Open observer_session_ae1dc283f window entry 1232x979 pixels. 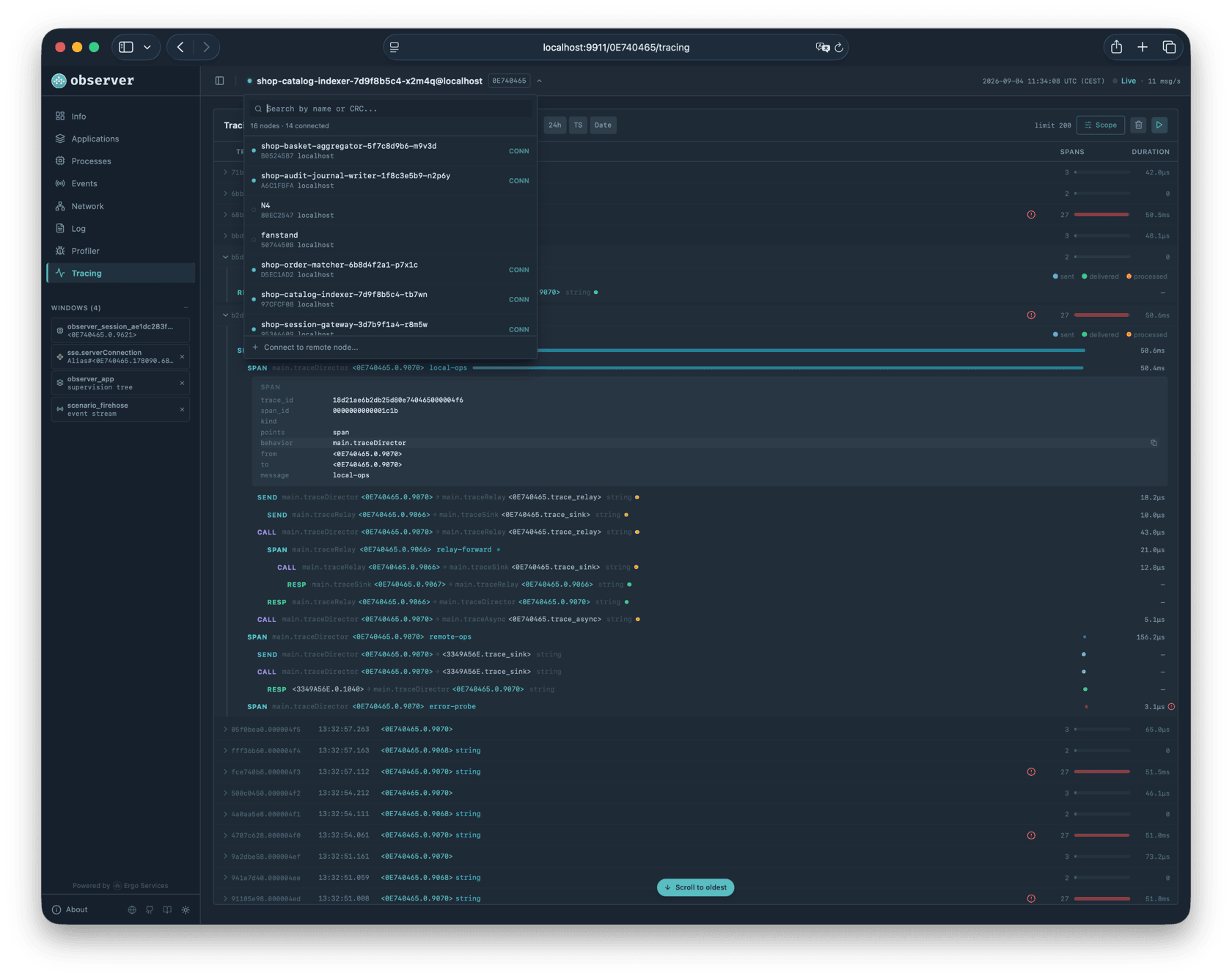pyautogui.click(x=120, y=330)
